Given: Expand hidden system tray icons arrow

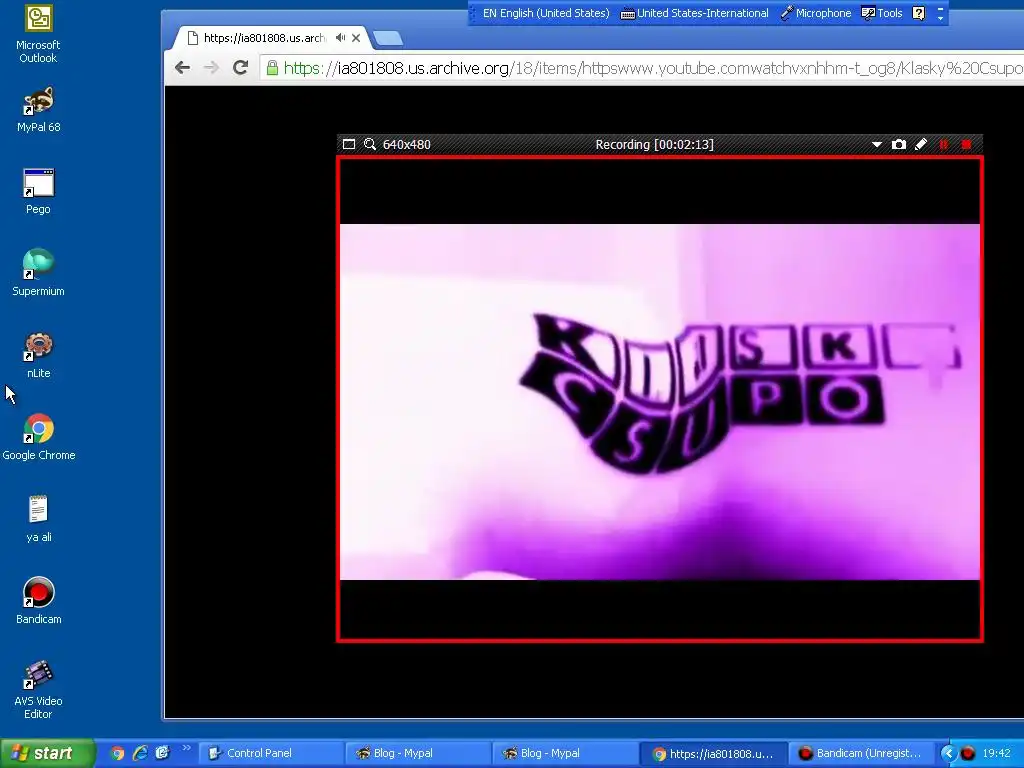Looking at the screenshot, I should [948, 753].
